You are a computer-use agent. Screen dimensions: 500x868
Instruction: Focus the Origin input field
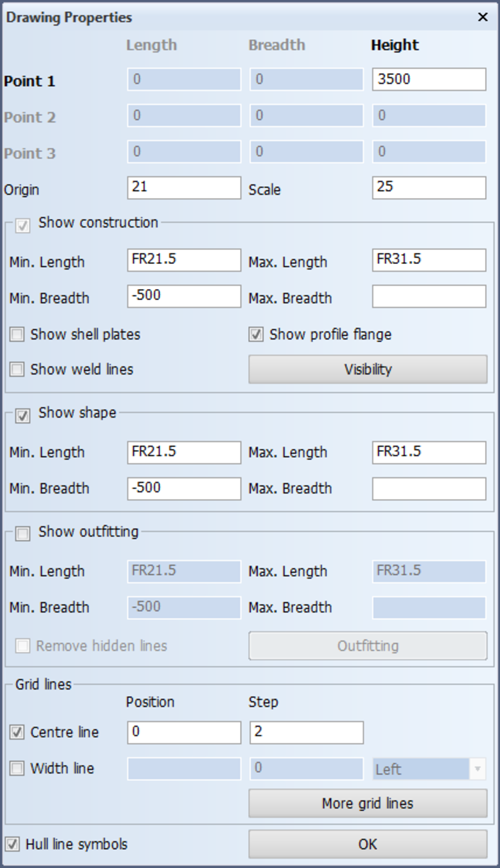184,188
